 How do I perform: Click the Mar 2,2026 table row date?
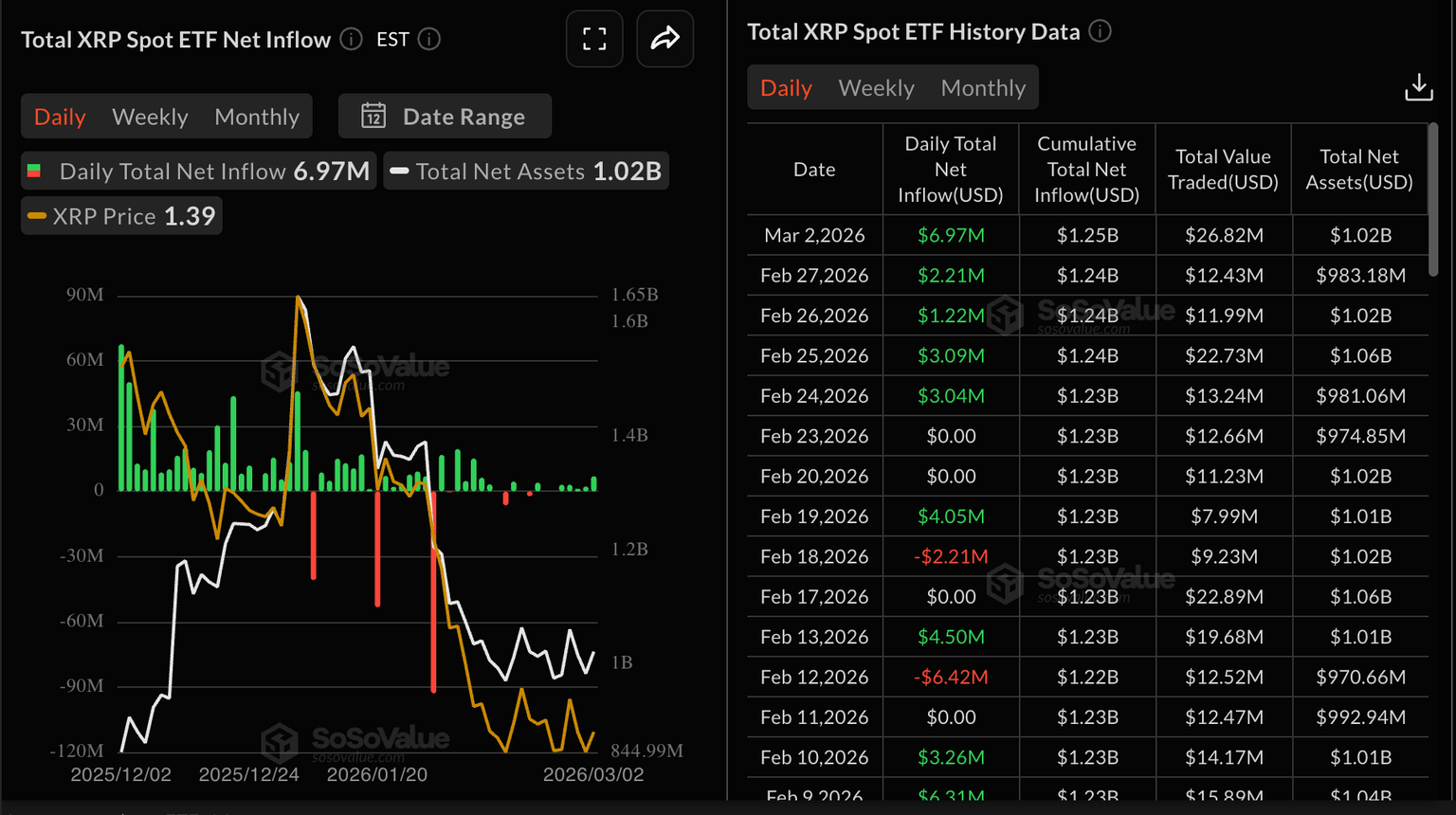[x=814, y=235]
